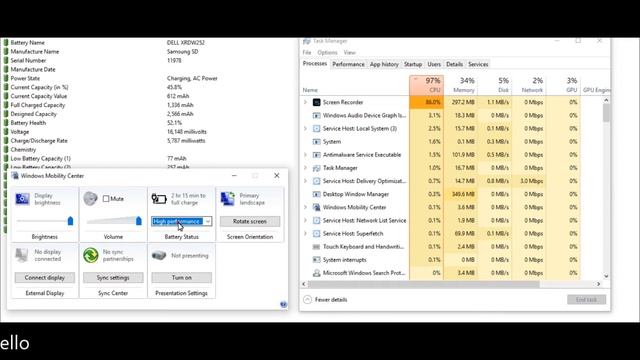Screen dimensions: 640x360
Task: Switch to the Services tab
Action: pos(478,64)
